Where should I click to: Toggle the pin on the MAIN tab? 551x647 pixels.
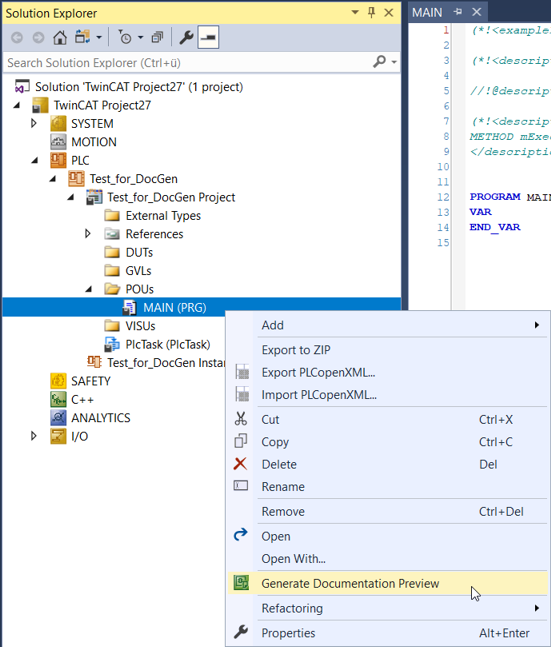pos(457,12)
